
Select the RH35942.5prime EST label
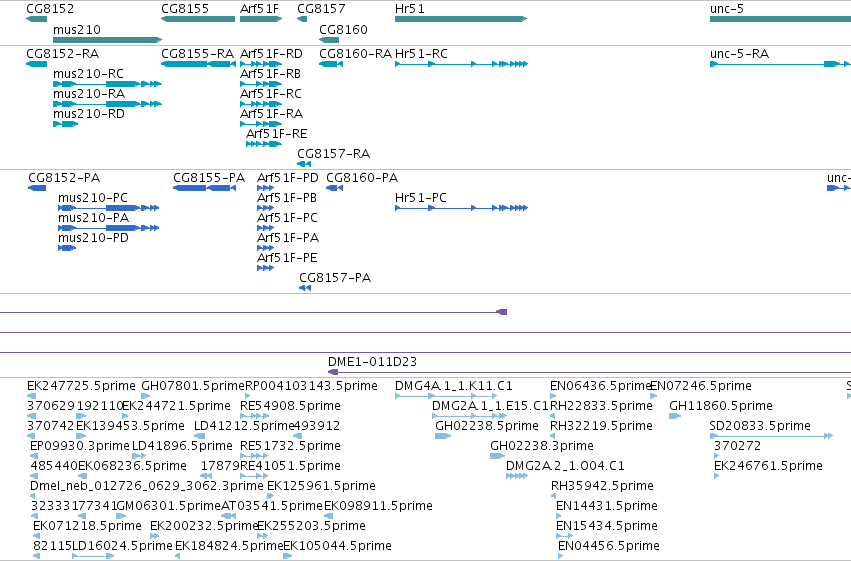[602, 486]
